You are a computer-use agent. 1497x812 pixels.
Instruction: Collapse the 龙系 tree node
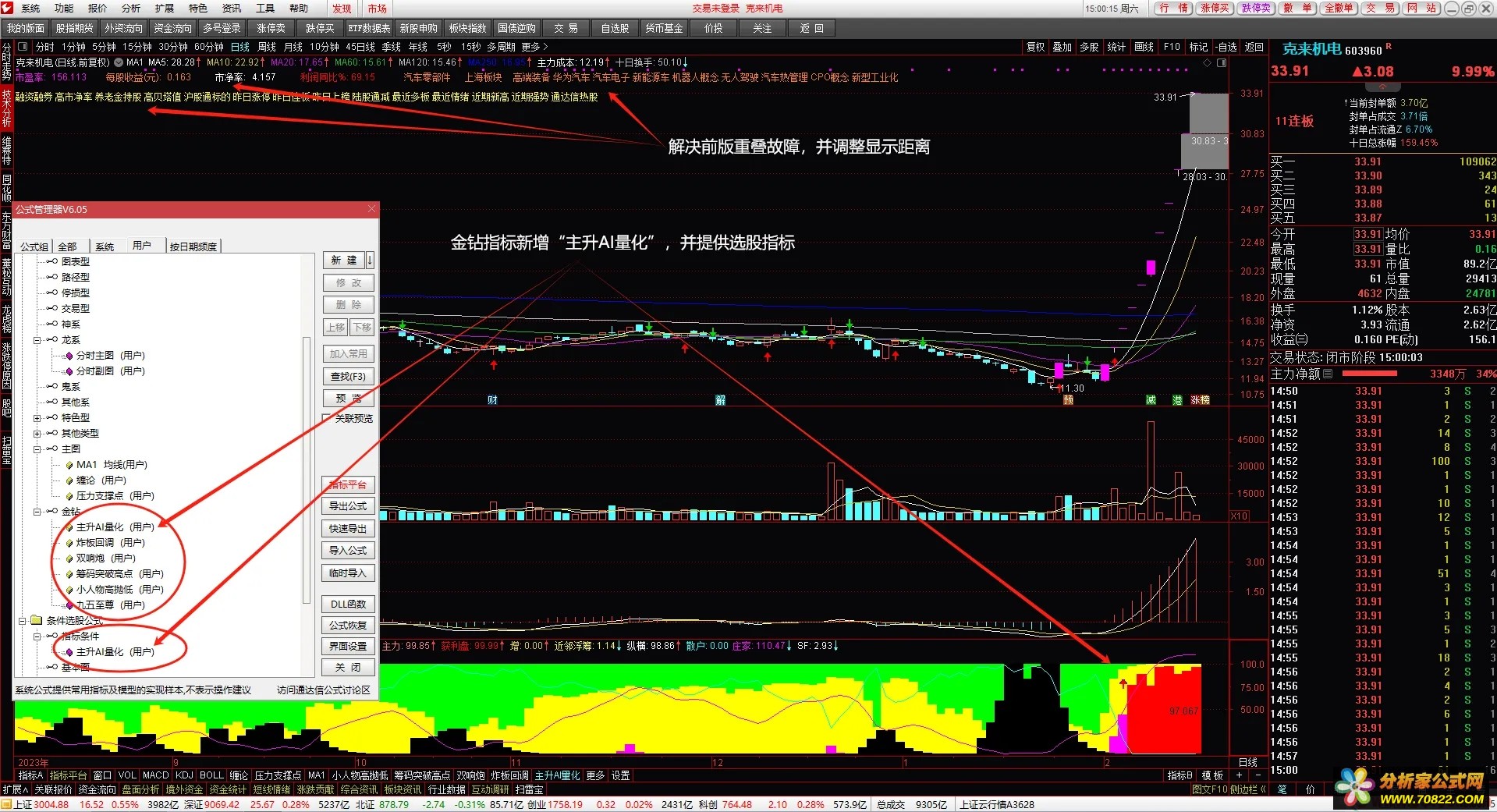[37, 340]
